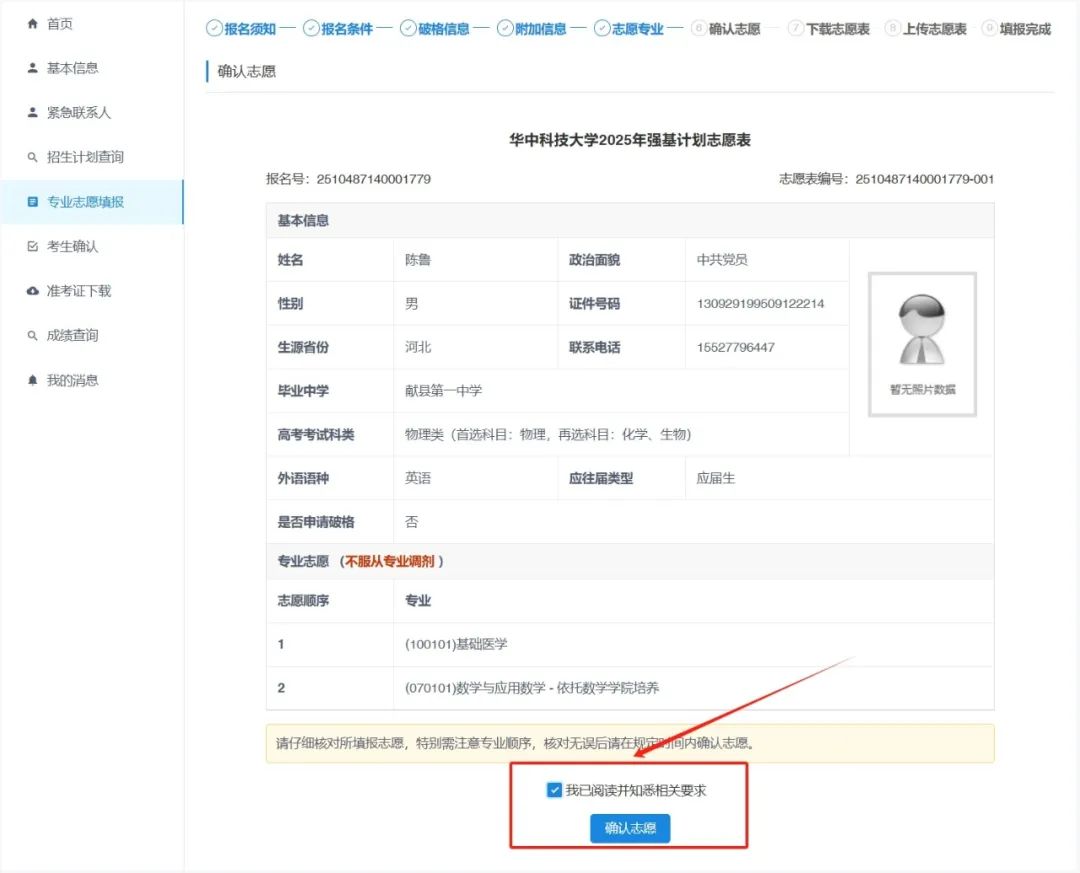
Task: Click the home icon in sidebar
Action: tap(32, 24)
